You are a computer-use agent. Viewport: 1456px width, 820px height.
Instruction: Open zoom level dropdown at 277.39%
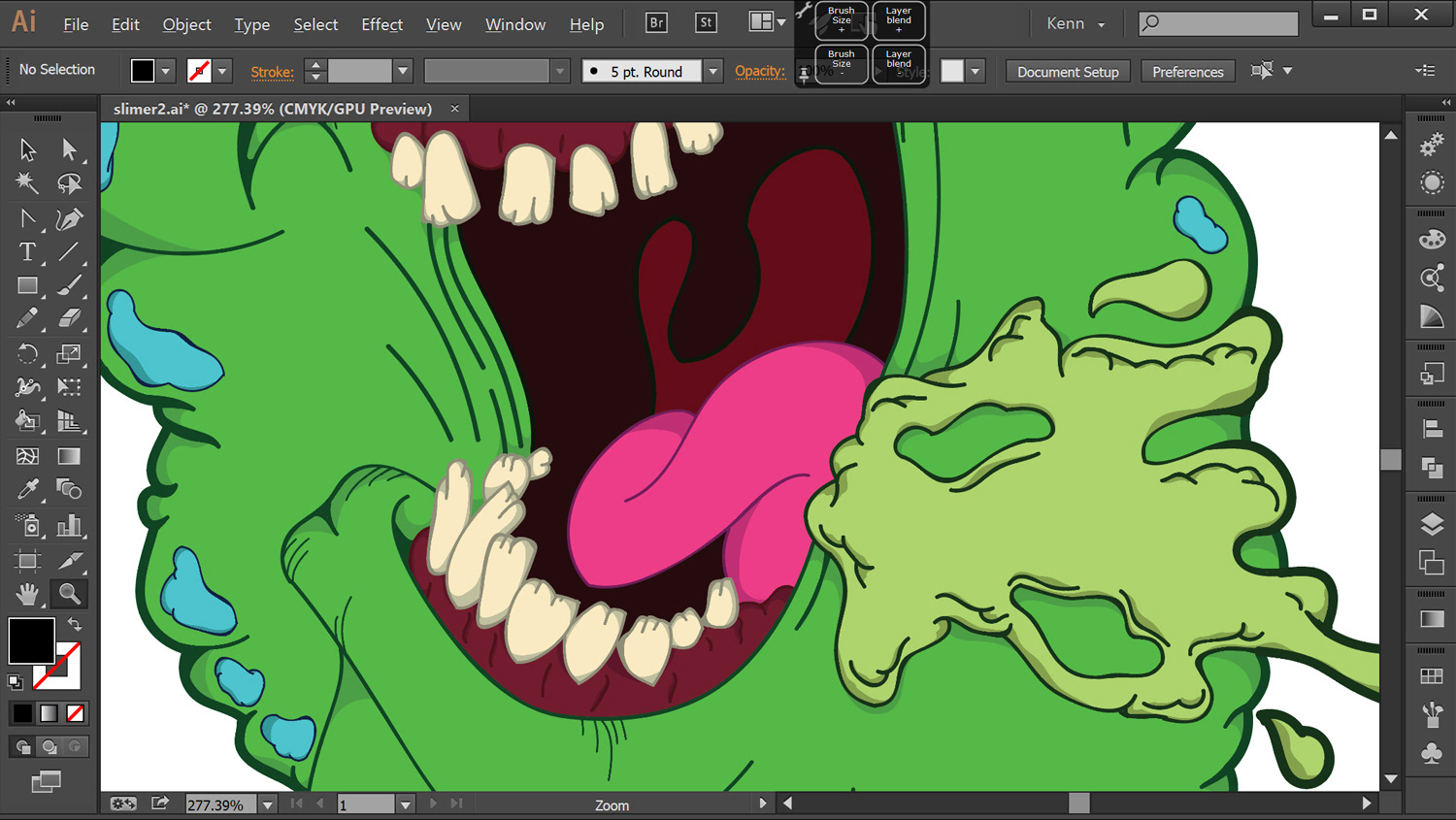(x=267, y=804)
